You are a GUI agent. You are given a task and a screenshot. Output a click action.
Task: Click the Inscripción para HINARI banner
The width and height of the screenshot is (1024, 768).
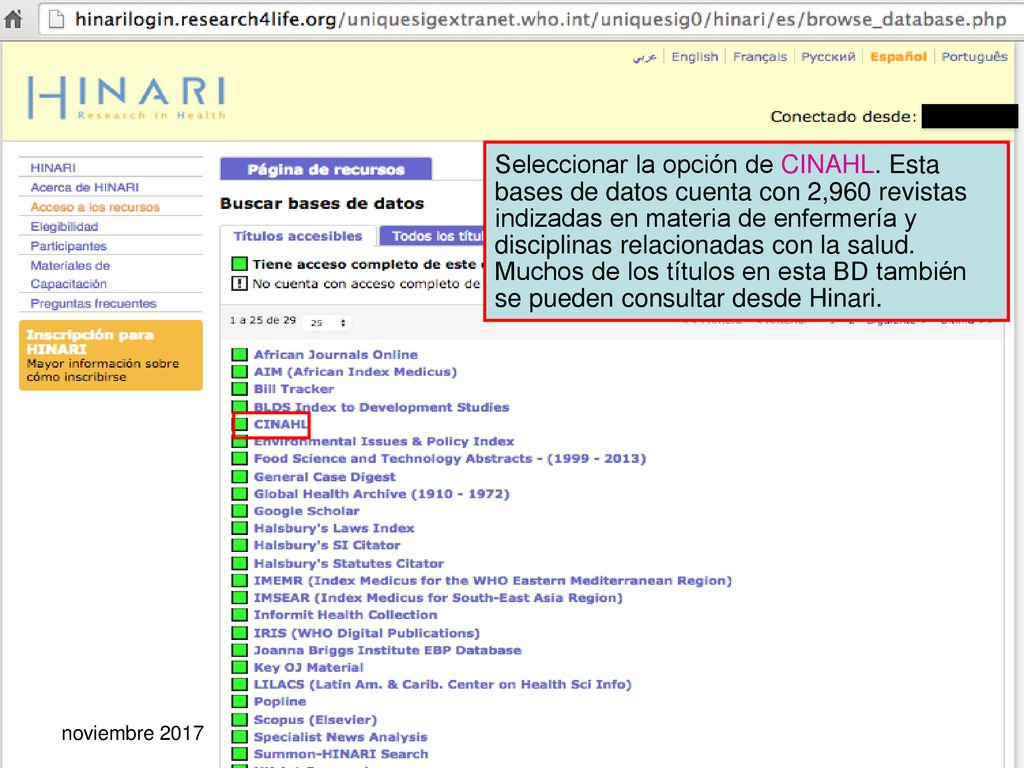110,355
